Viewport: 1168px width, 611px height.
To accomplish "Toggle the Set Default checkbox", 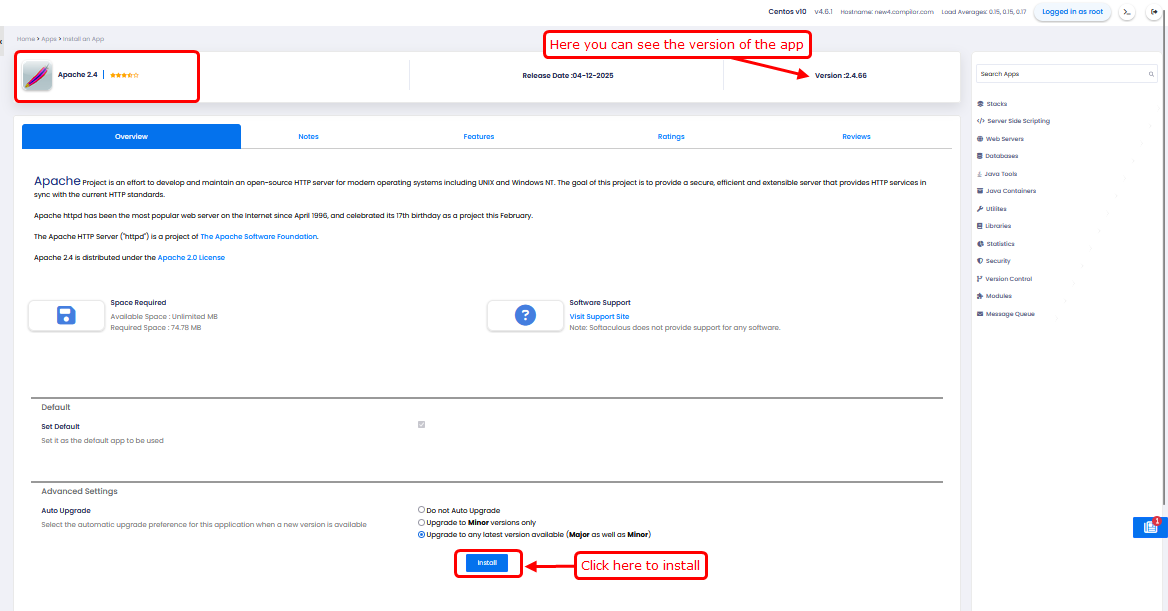I will (x=421, y=425).
